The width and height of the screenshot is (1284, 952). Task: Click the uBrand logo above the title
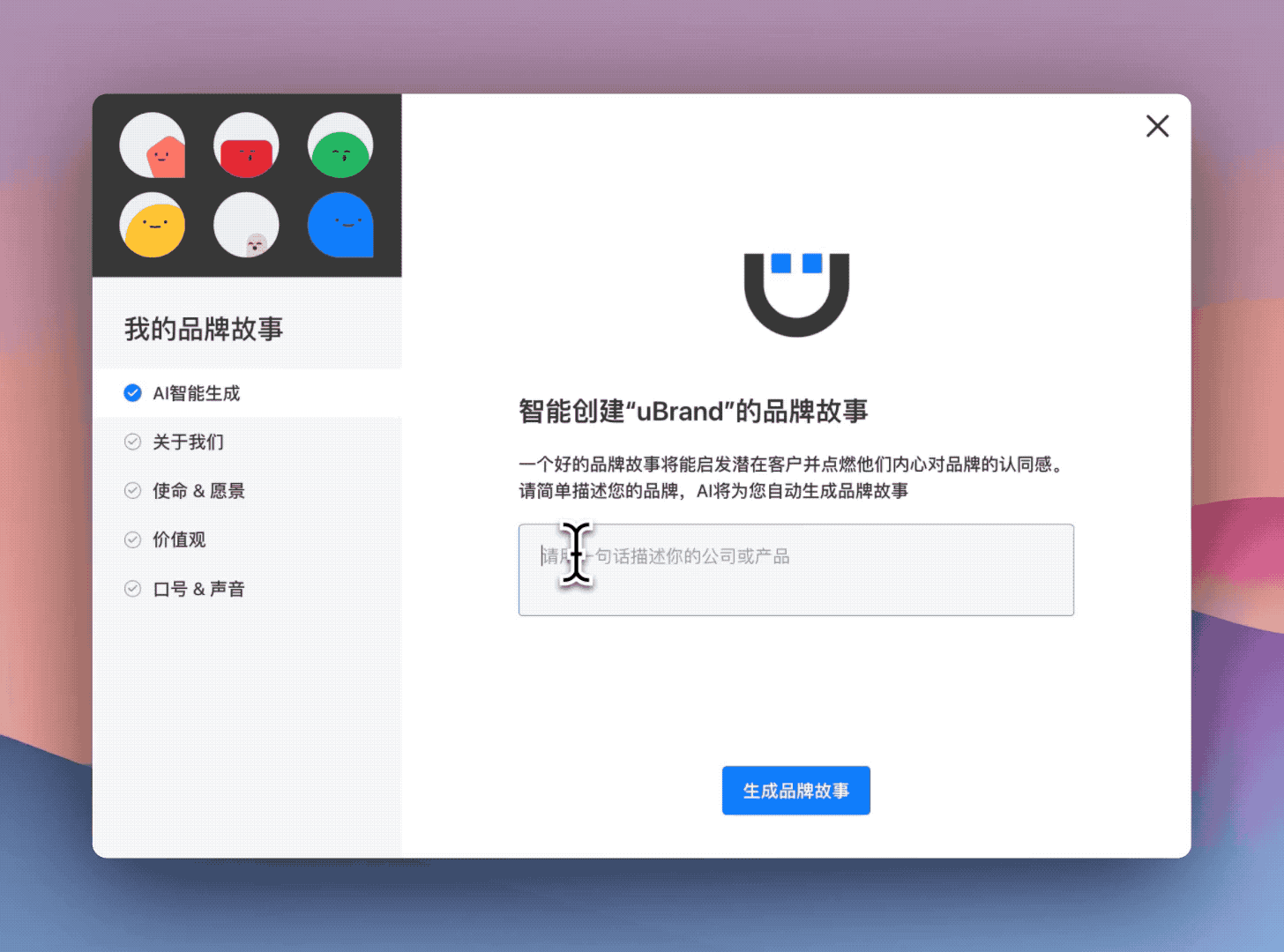tap(795, 295)
